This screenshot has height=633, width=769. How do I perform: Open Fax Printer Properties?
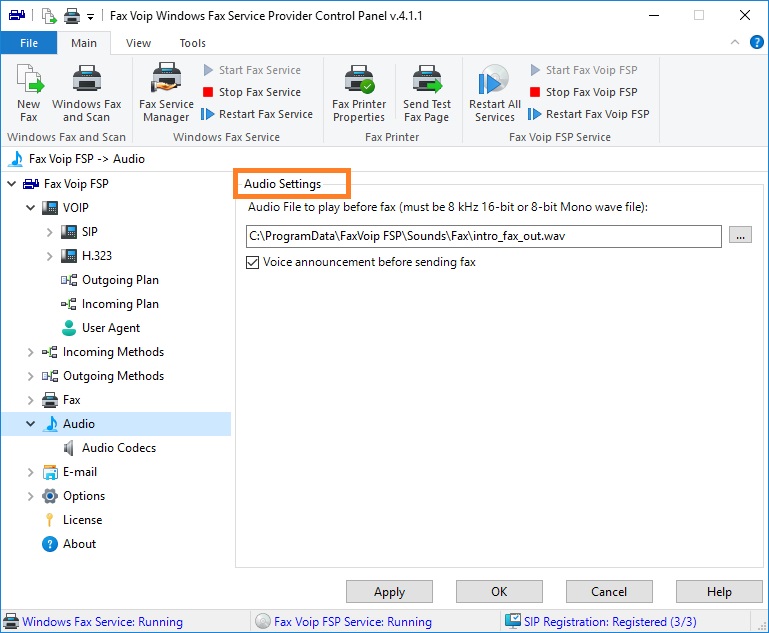pos(359,93)
